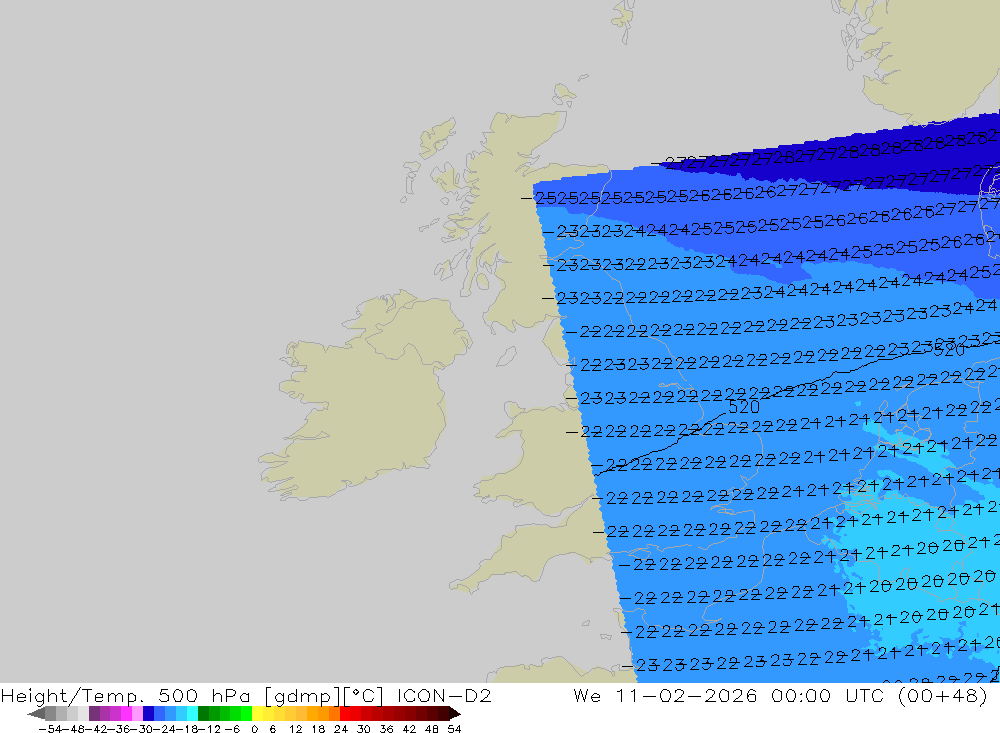The height and width of the screenshot is (733, 1000).
Task: Click the '(00+48)' forecast offset label
Action: (x=943, y=695)
